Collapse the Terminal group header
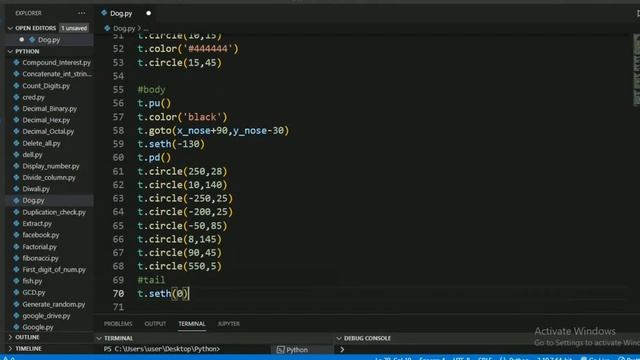 pyautogui.click(x=99, y=338)
